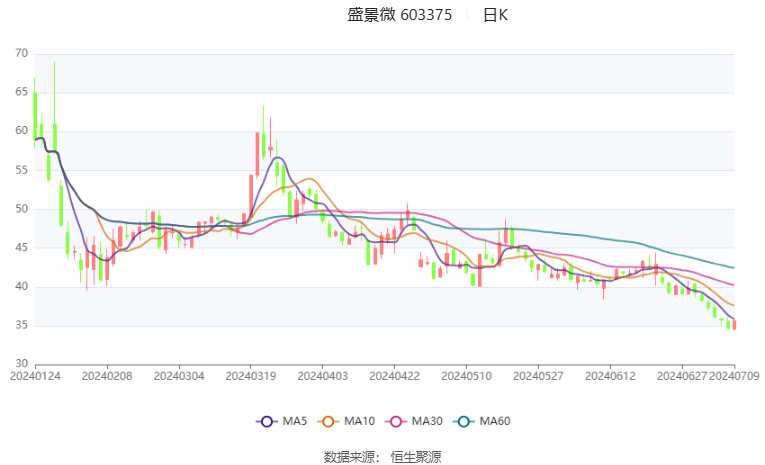Click the chart title 盛景微 603375
Screen dimensions: 765x465
(x=400, y=15)
